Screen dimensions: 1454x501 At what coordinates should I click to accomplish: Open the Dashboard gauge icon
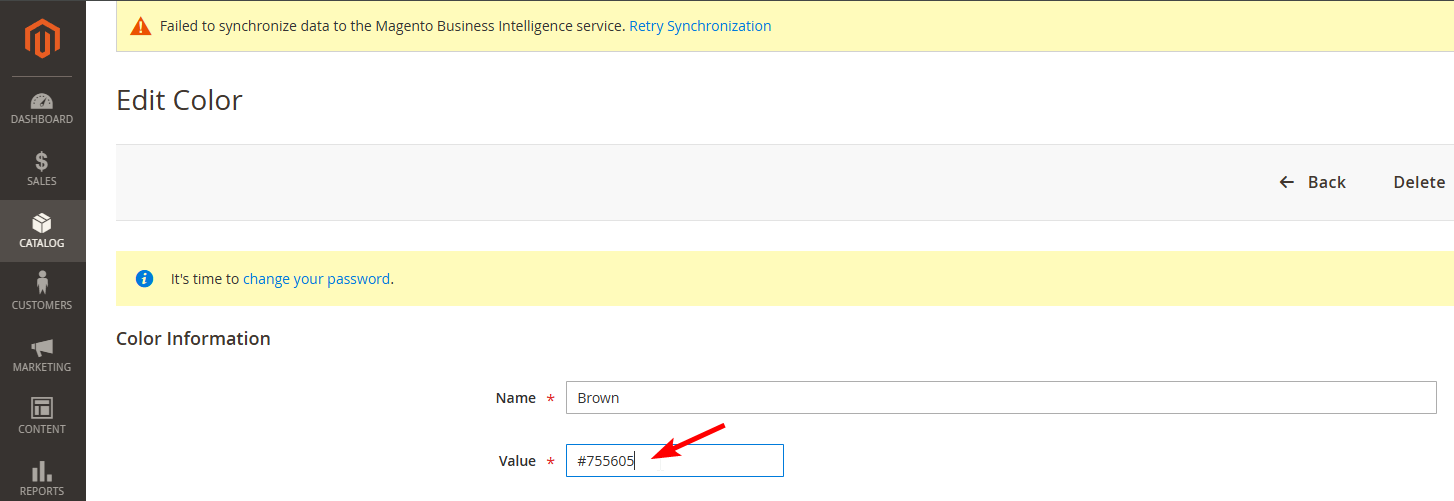(42, 101)
